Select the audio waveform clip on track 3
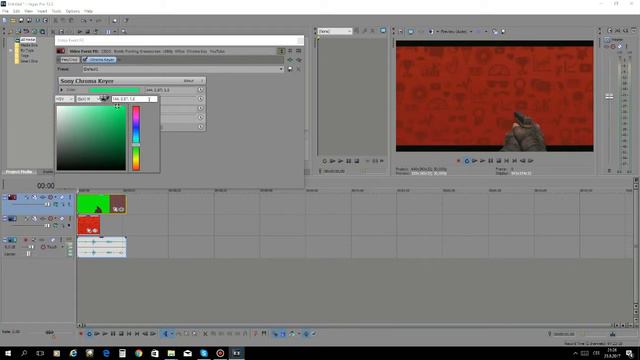Image resolution: width=640 pixels, height=360 pixels. click(102, 247)
